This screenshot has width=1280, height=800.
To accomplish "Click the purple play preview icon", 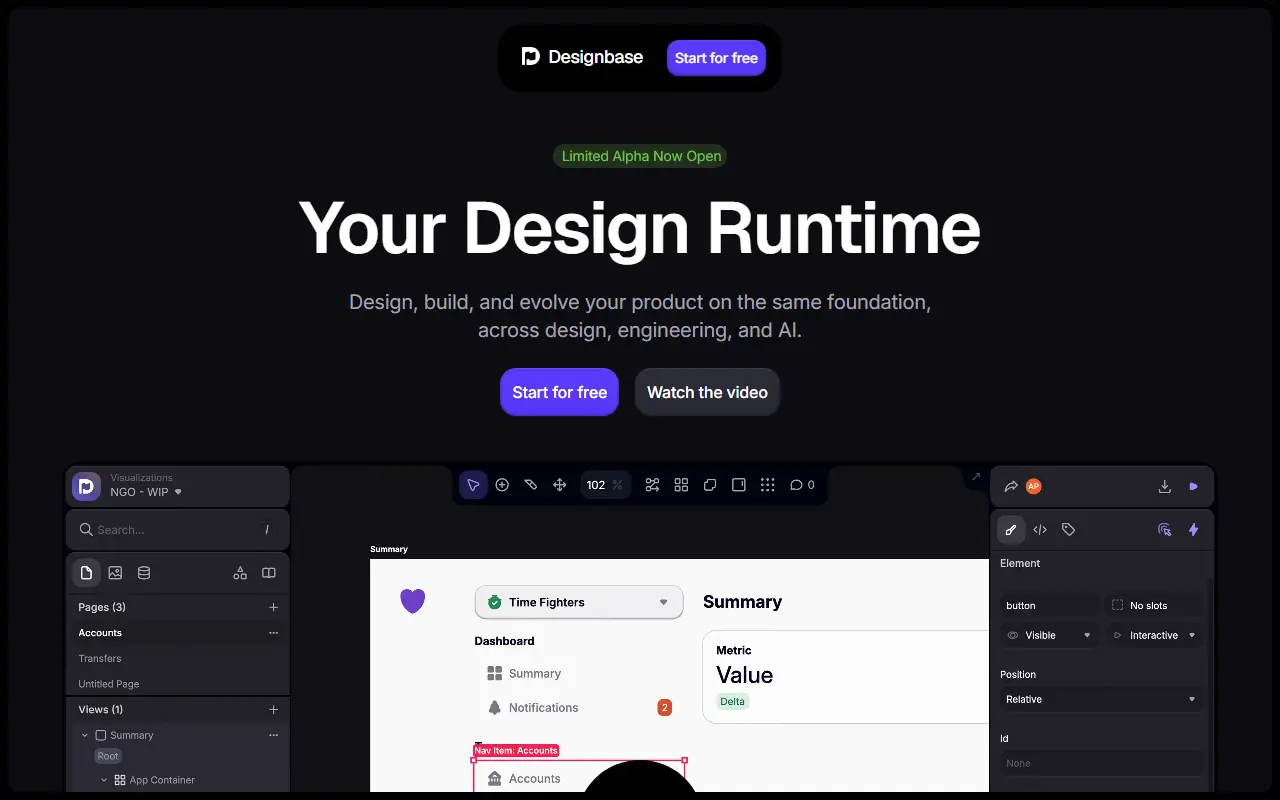I will point(1193,486).
